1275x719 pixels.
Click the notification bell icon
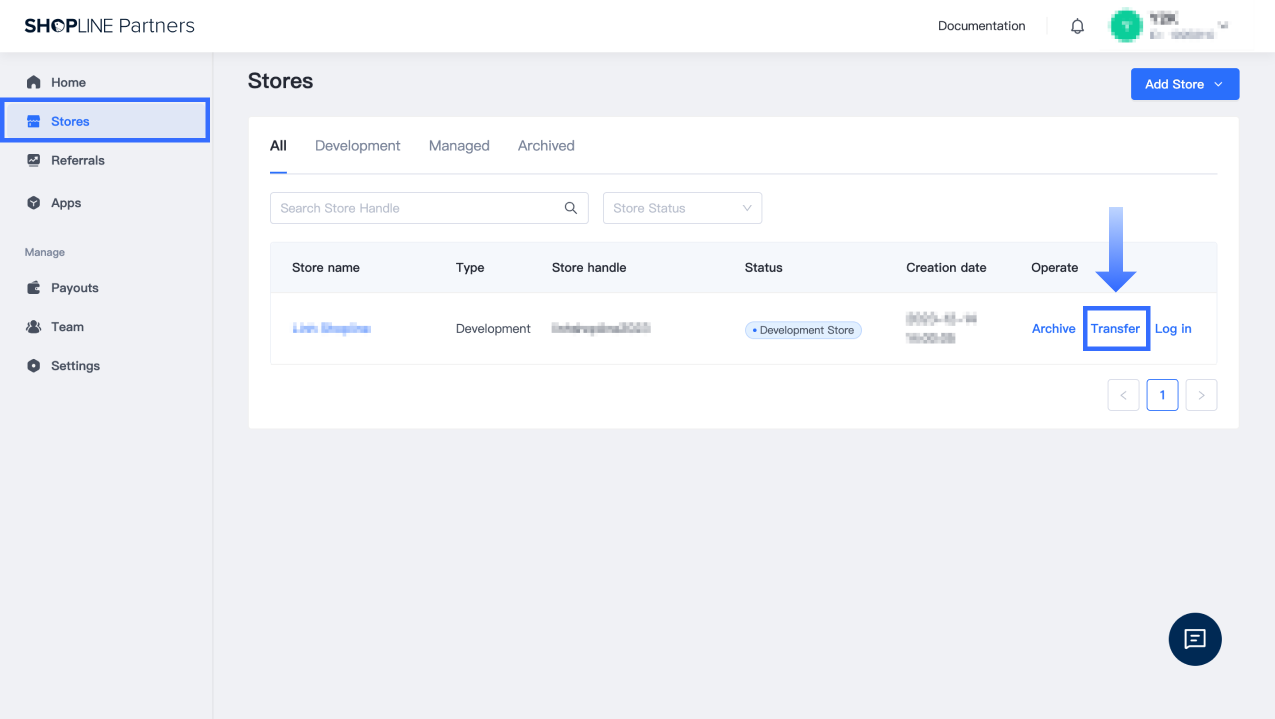coord(1077,27)
